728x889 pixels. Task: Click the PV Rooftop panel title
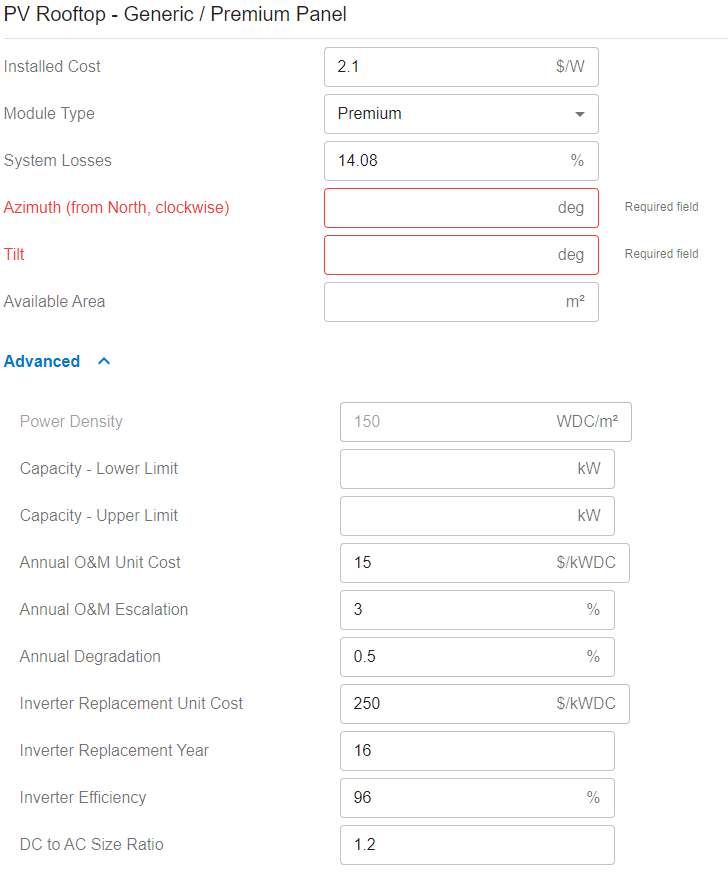[175, 16]
